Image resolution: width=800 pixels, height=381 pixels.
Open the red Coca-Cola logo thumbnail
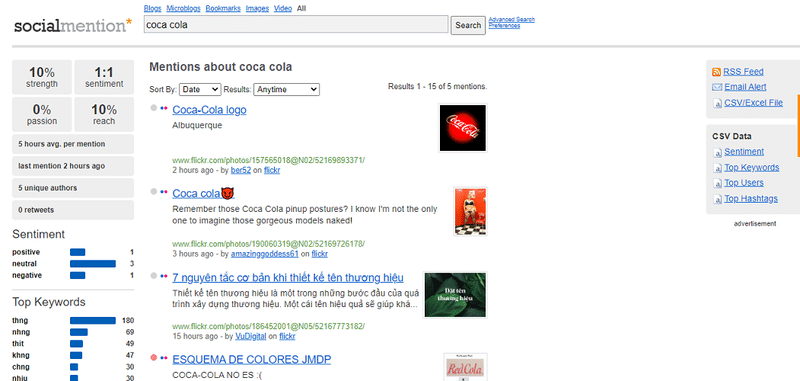463,128
